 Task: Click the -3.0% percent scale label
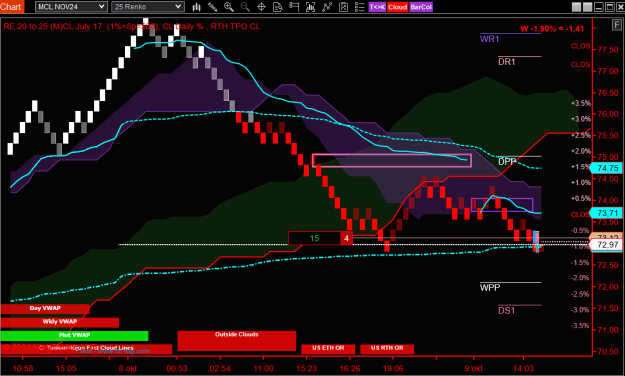pos(581,310)
